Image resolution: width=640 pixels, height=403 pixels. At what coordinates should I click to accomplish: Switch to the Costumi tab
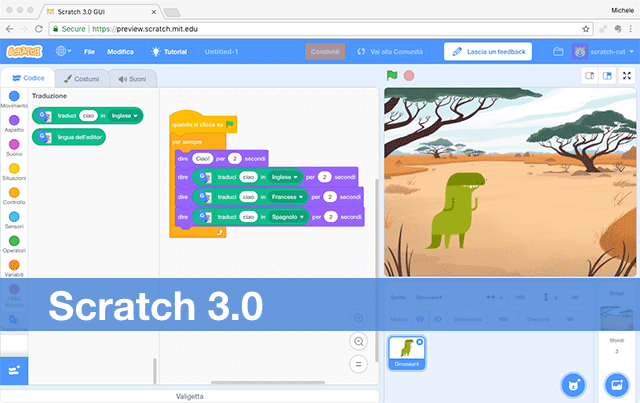click(82, 79)
